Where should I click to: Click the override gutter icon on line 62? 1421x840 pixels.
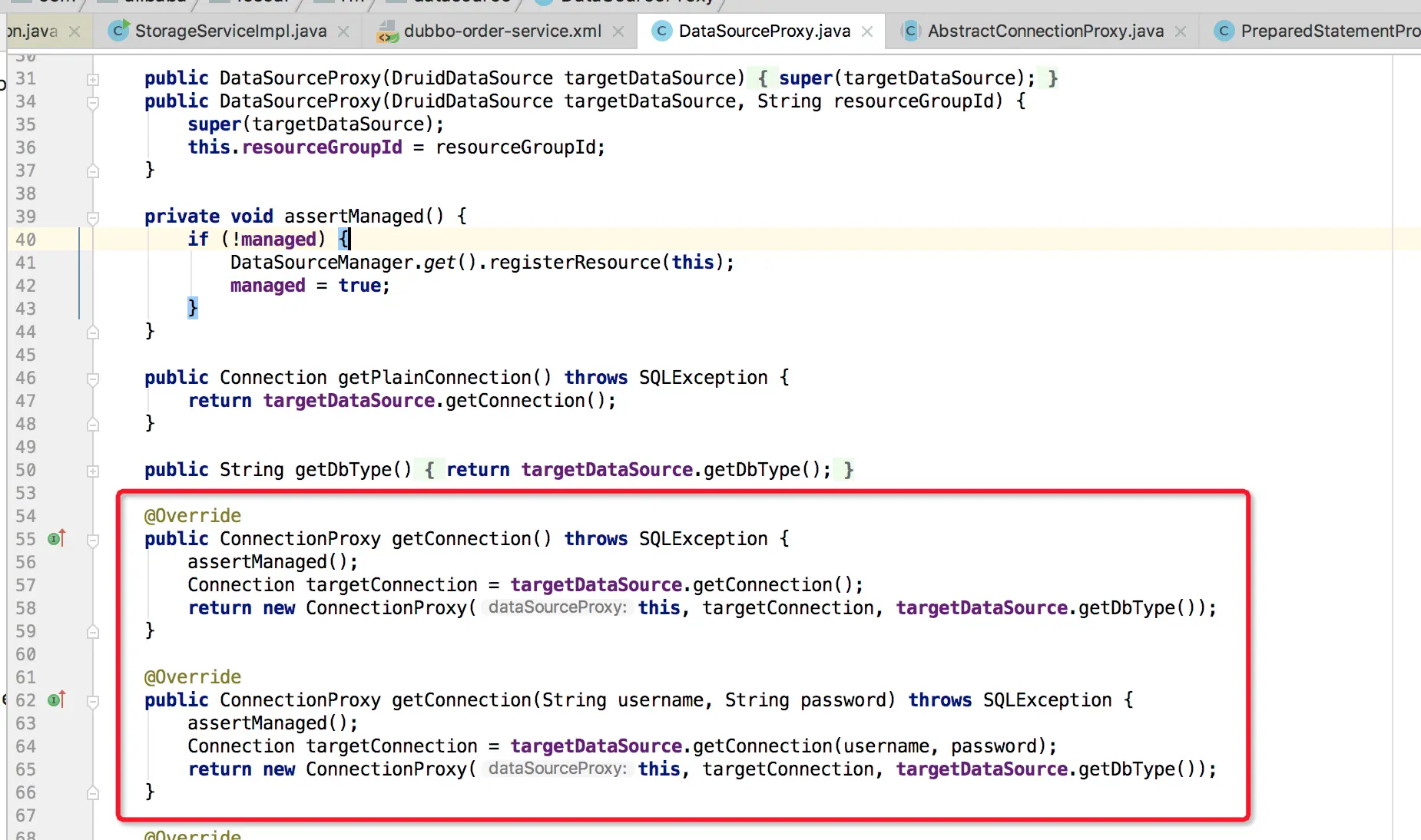(x=57, y=699)
